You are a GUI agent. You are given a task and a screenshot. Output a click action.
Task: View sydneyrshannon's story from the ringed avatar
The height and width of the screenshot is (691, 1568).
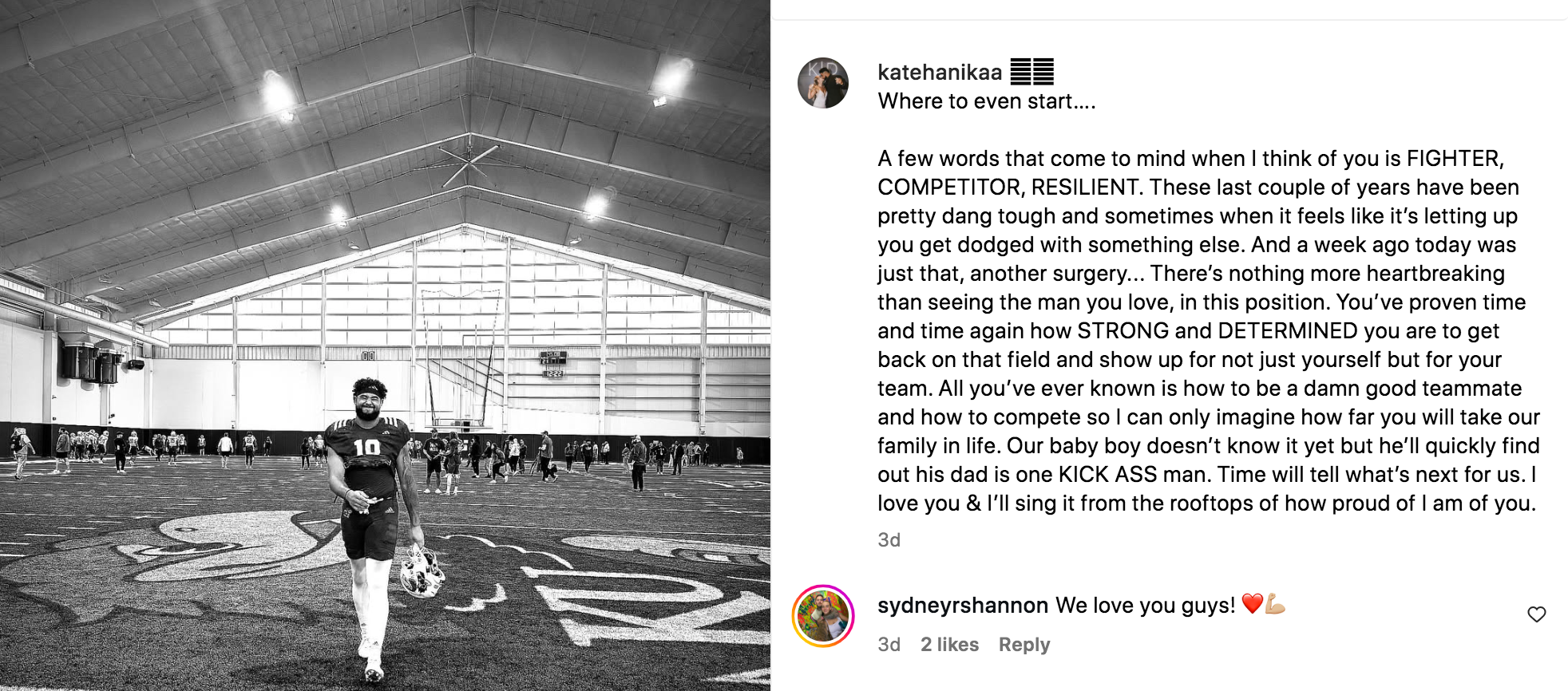[x=823, y=616]
